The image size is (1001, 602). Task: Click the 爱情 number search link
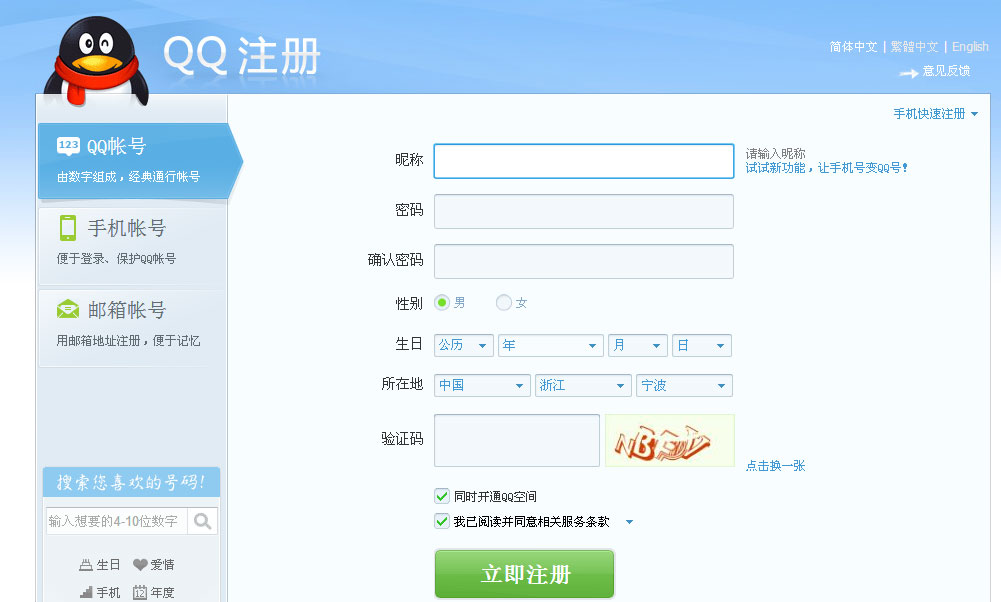[162, 565]
